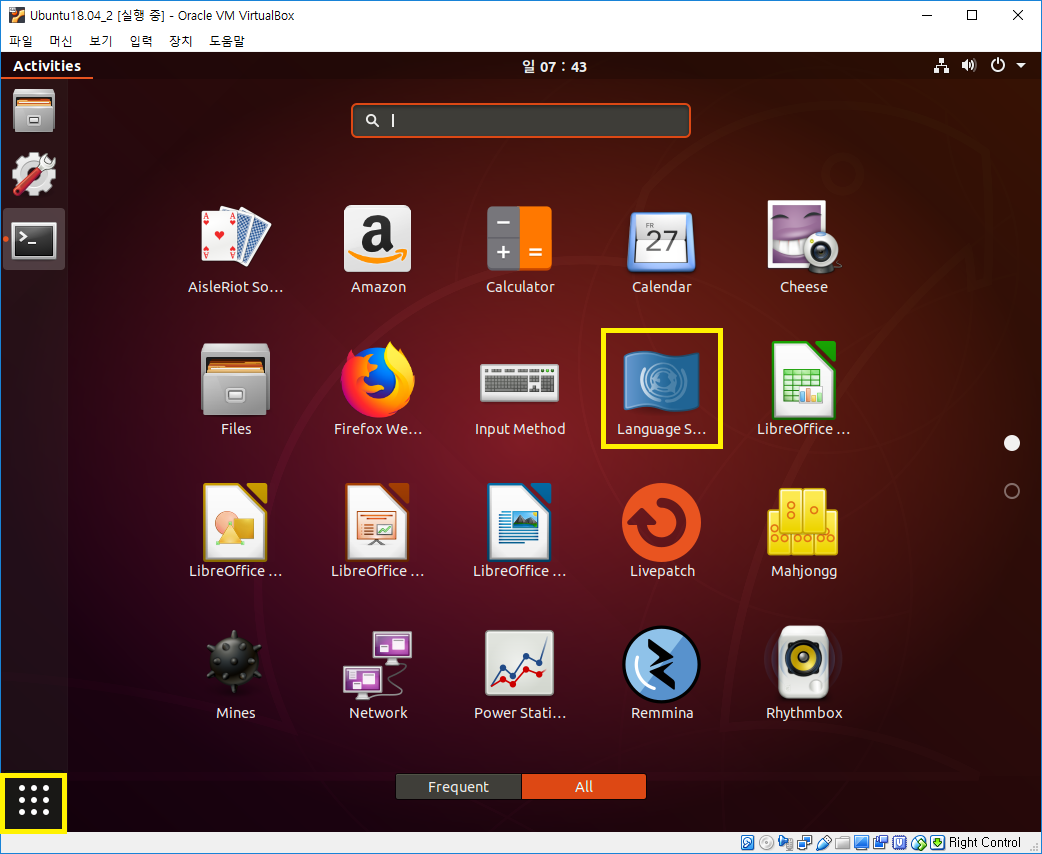Viewport: 1042px width, 854px height.
Task: Launch the Mines game
Action: pyautogui.click(x=236, y=675)
